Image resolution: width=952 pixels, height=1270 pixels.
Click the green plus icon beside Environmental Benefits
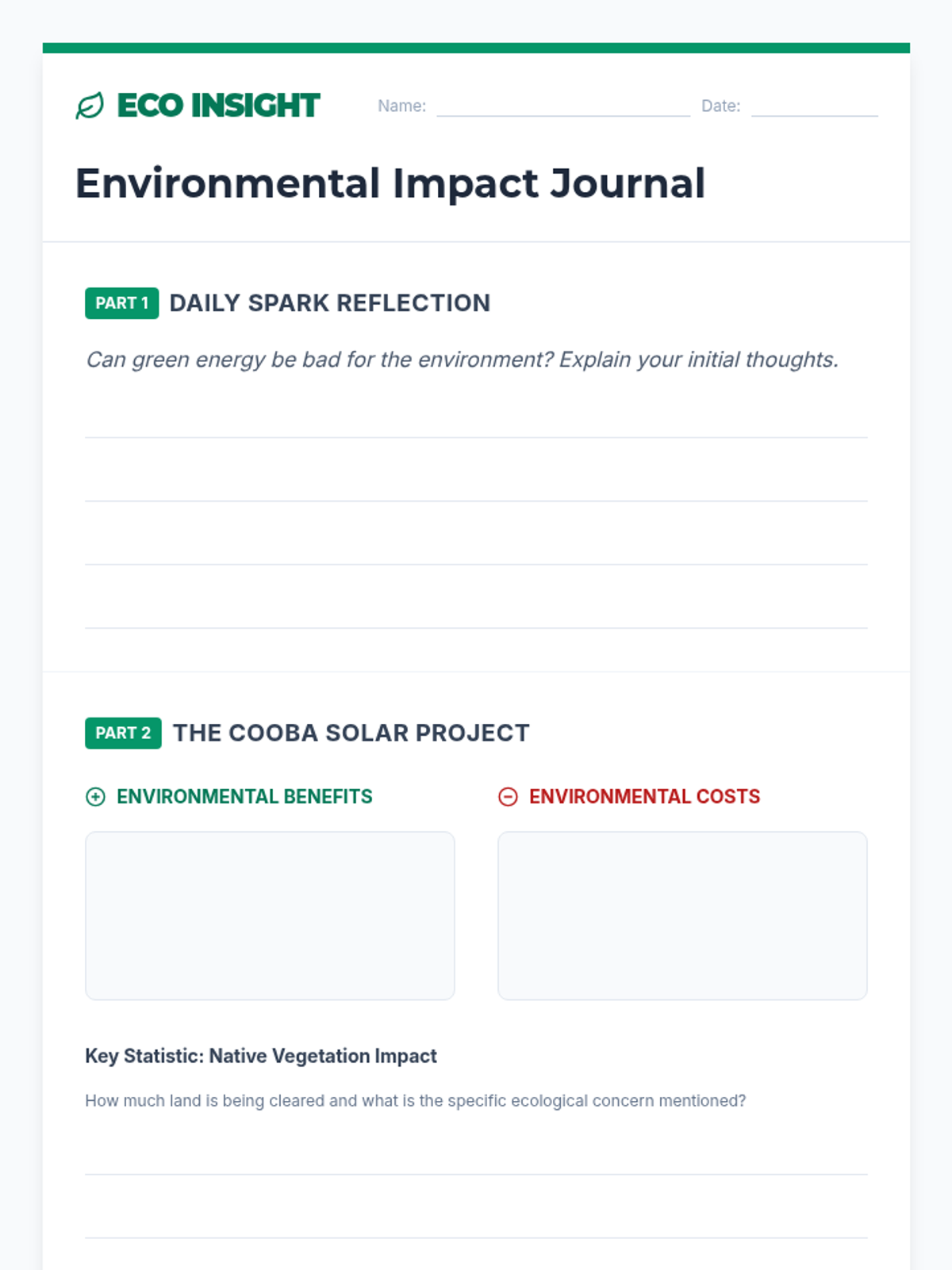pyautogui.click(x=95, y=797)
